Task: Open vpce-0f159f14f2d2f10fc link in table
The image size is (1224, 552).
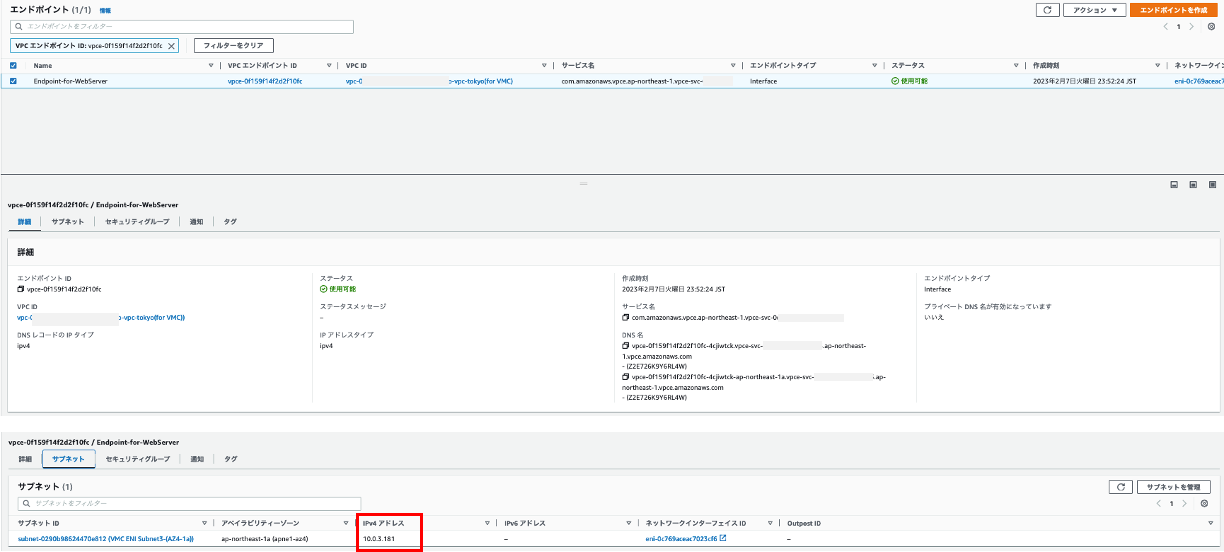Action: coord(265,81)
